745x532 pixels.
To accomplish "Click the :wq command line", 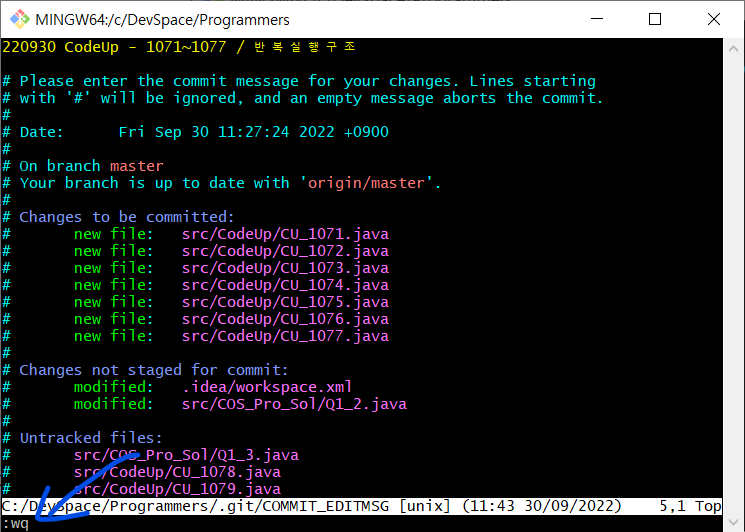I will coord(15,523).
